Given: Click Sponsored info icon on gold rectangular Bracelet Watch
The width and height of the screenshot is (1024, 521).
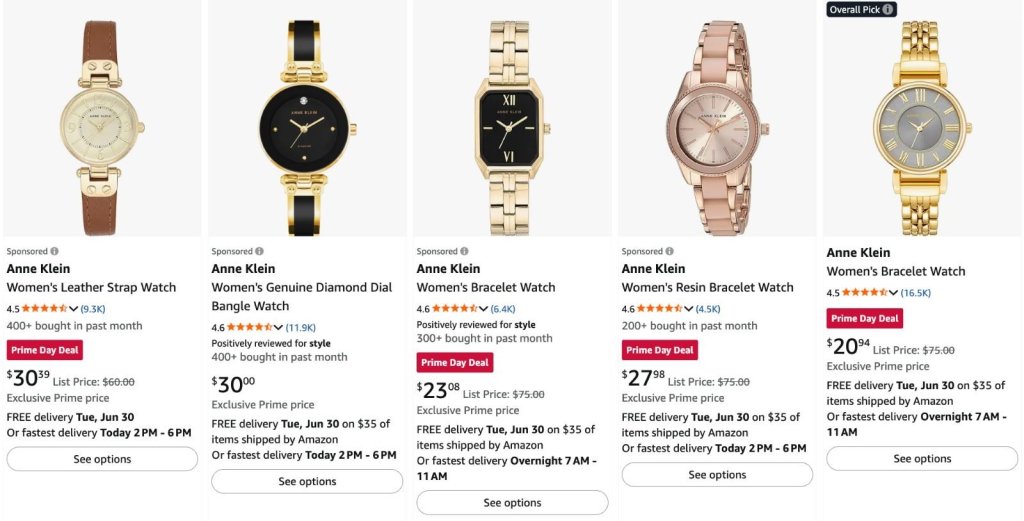Looking at the screenshot, I should click(464, 251).
